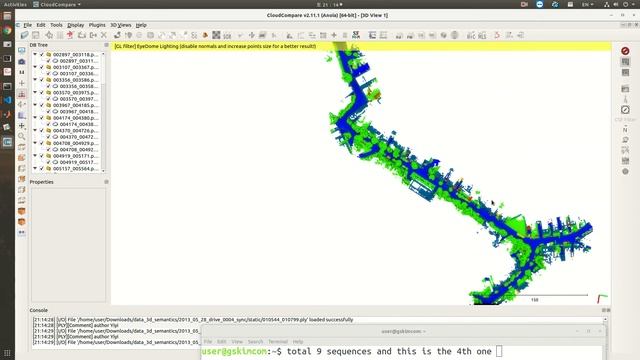Viewport: 640px width, 360px height.
Task: Click the red upward arrow toolbar icon
Action: coord(70,35)
